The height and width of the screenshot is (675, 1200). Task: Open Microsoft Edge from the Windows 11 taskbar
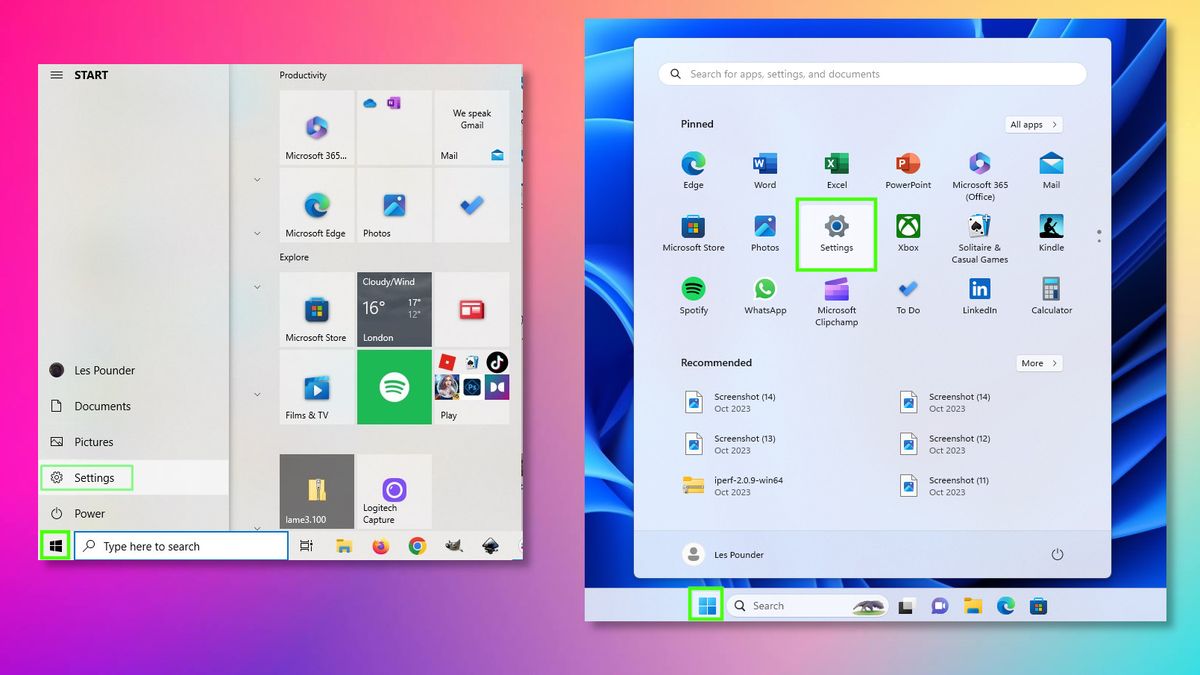(x=1006, y=605)
